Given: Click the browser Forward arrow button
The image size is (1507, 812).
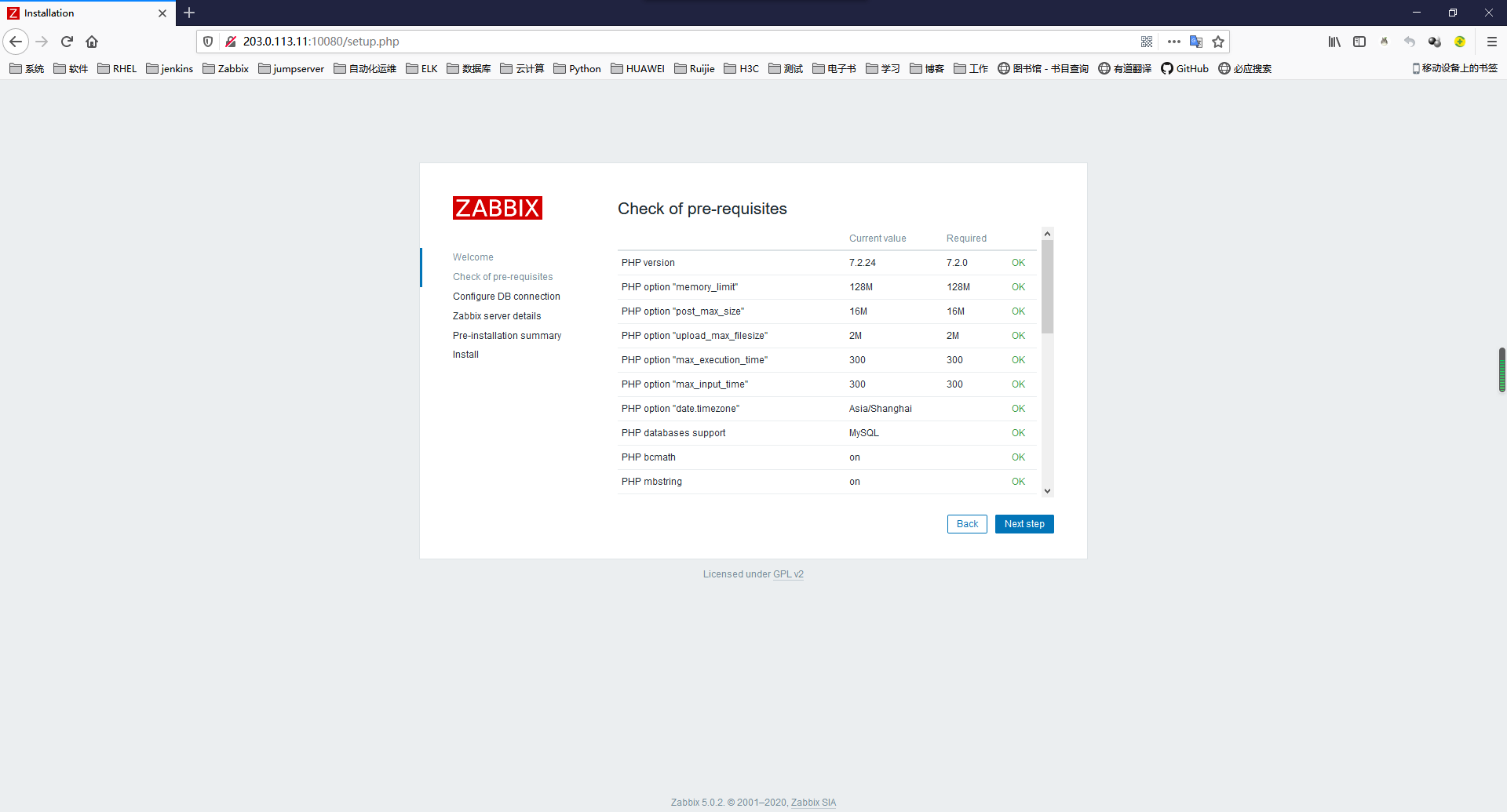Looking at the screenshot, I should click(42, 42).
